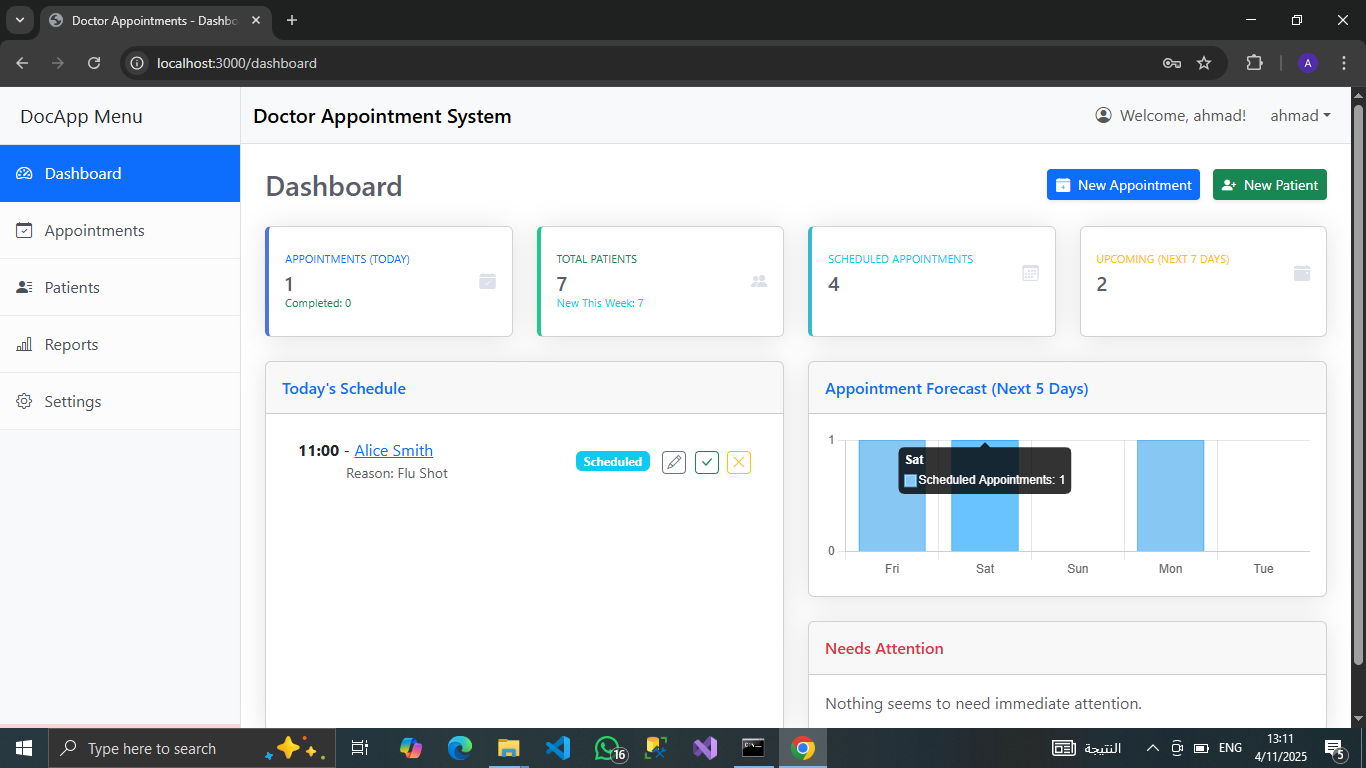Click the Chrome icon in the taskbar
1366x768 pixels.
pos(802,748)
